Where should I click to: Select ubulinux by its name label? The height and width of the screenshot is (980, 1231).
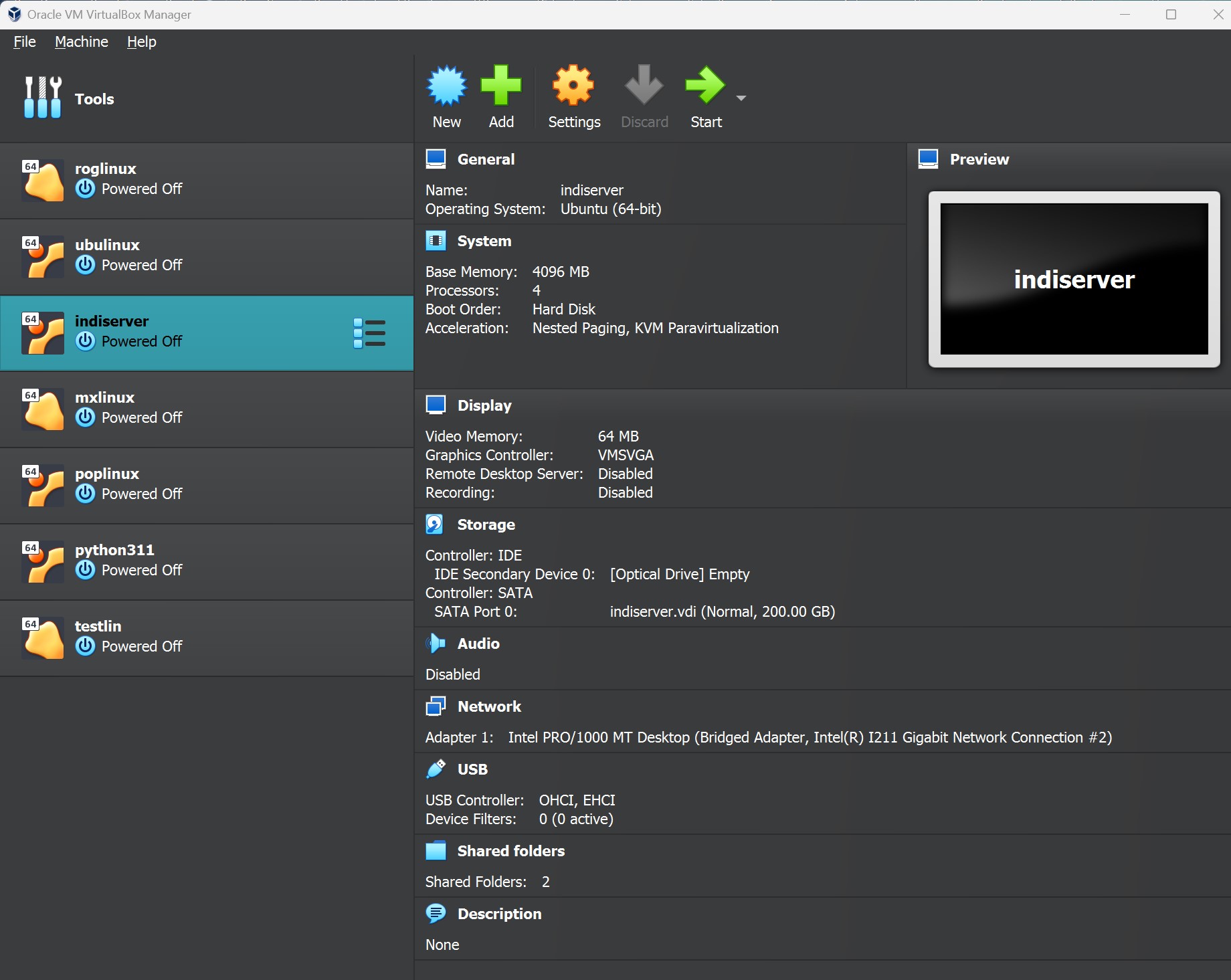click(107, 245)
